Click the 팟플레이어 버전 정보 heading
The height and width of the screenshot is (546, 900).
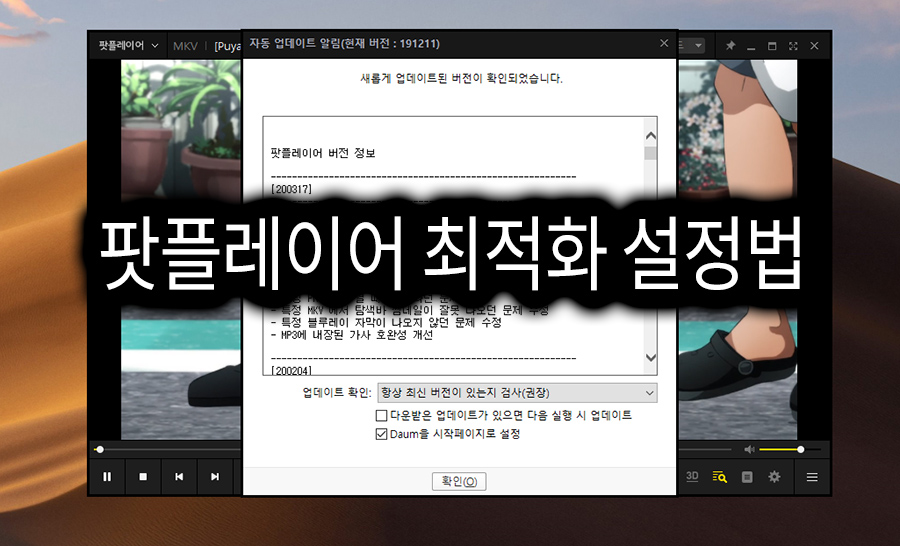tap(323, 153)
